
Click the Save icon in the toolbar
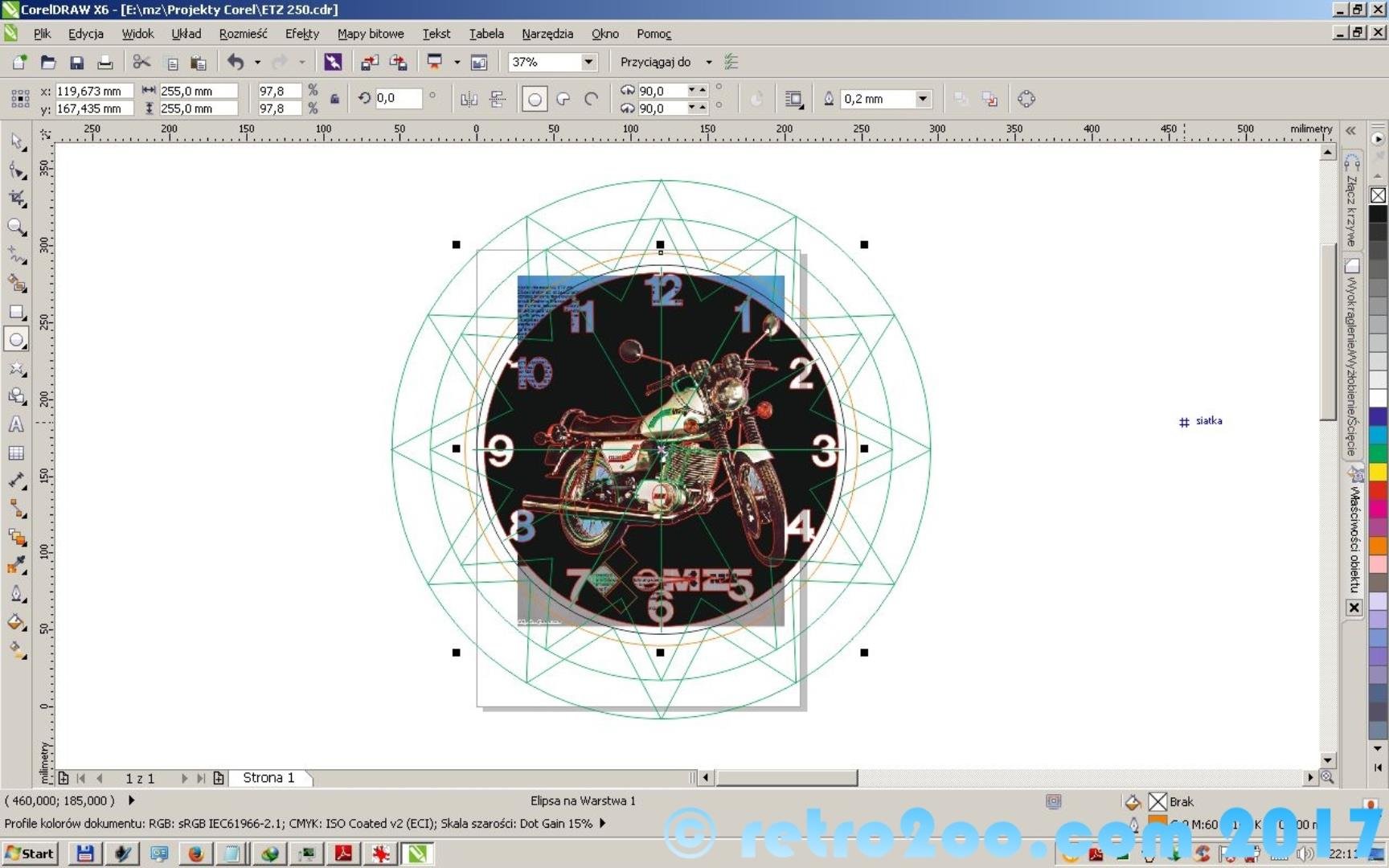[76, 62]
